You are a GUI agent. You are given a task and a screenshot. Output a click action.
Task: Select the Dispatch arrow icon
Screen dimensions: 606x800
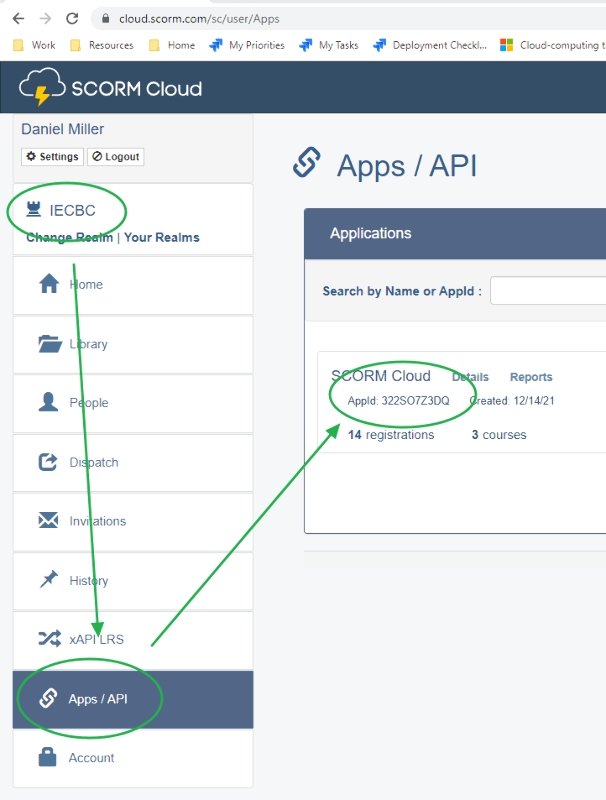pyautogui.click(x=48, y=462)
